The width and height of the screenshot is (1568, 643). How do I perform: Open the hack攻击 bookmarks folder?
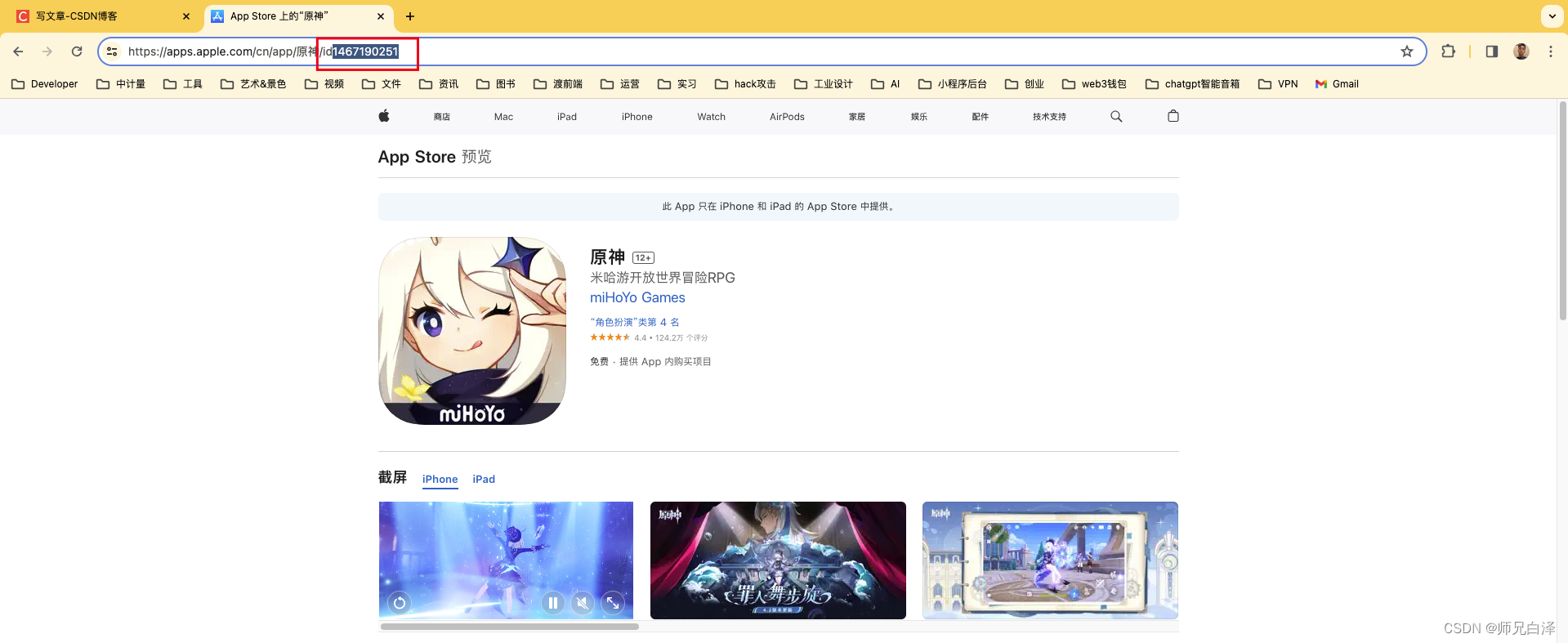pyautogui.click(x=745, y=84)
